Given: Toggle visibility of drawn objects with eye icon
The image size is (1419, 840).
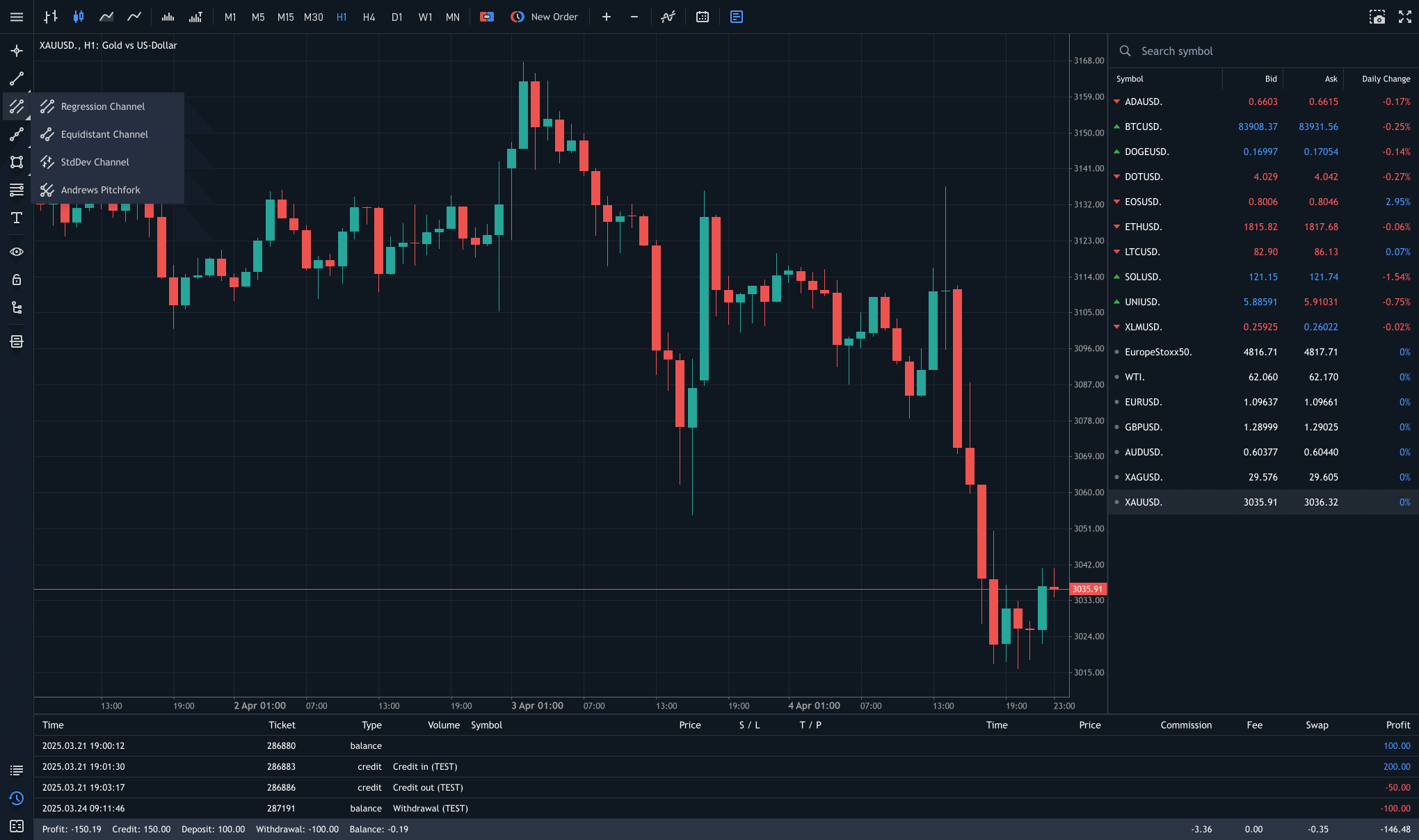Looking at the screenshot, I should [17, 252].
